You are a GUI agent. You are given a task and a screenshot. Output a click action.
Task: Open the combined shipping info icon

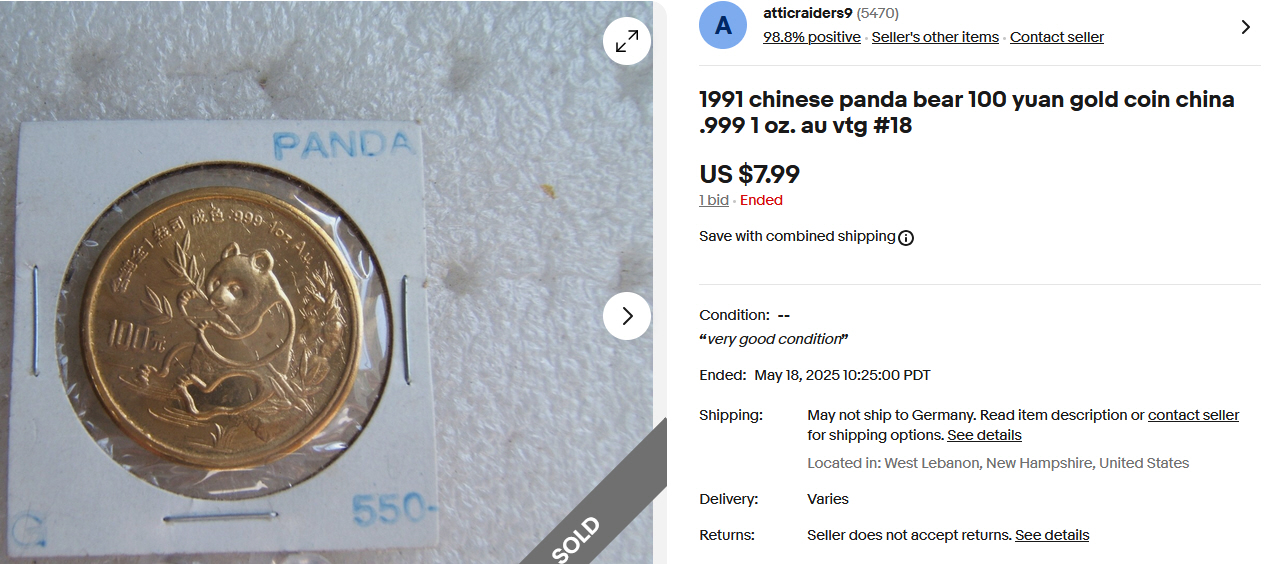pyautogui.click(x=906, y=238)
